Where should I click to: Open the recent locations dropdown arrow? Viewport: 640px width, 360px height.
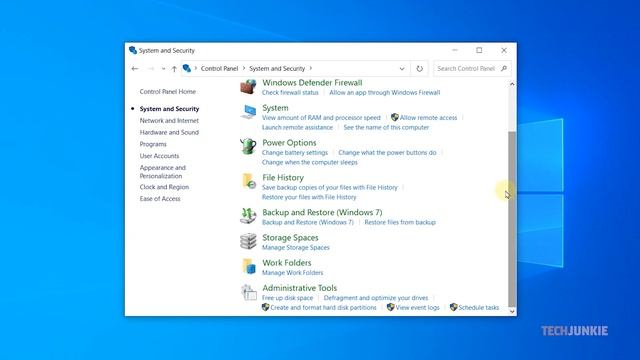point(163,69)
